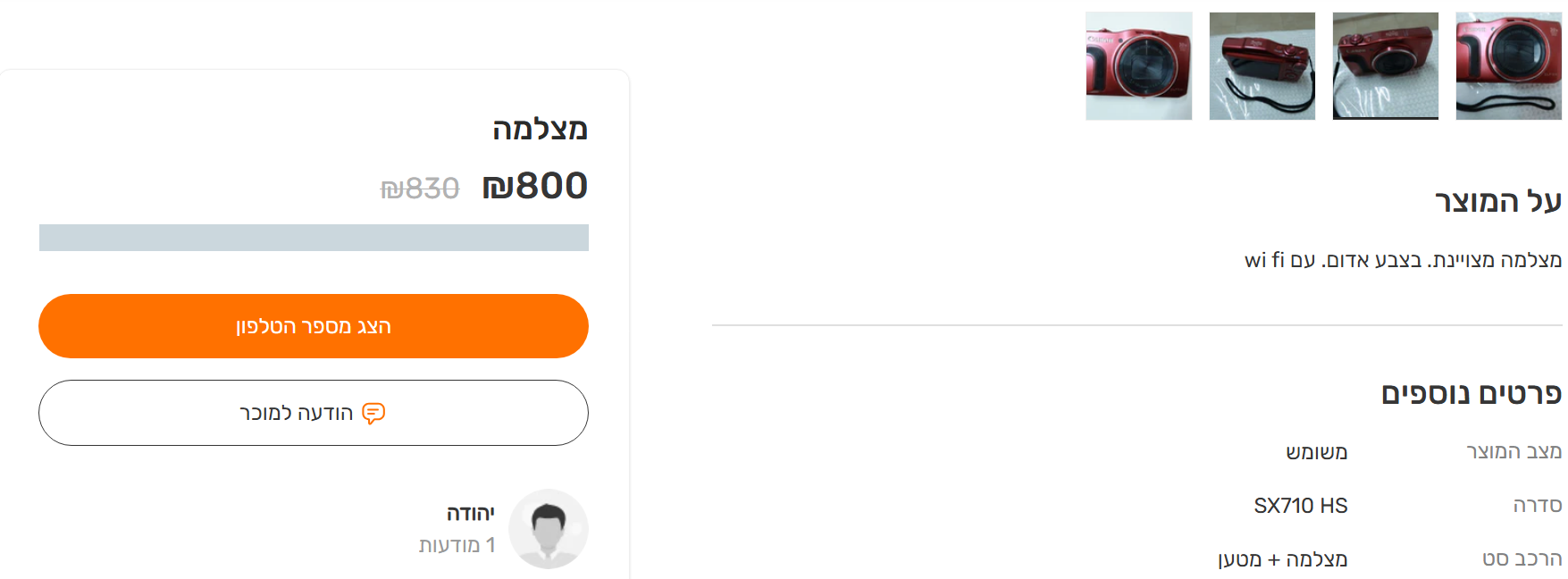This screenshot has height=579, width=1568.
Task: Click the first red camera front-view thumbnail
Action: (x=1138, y=65)
